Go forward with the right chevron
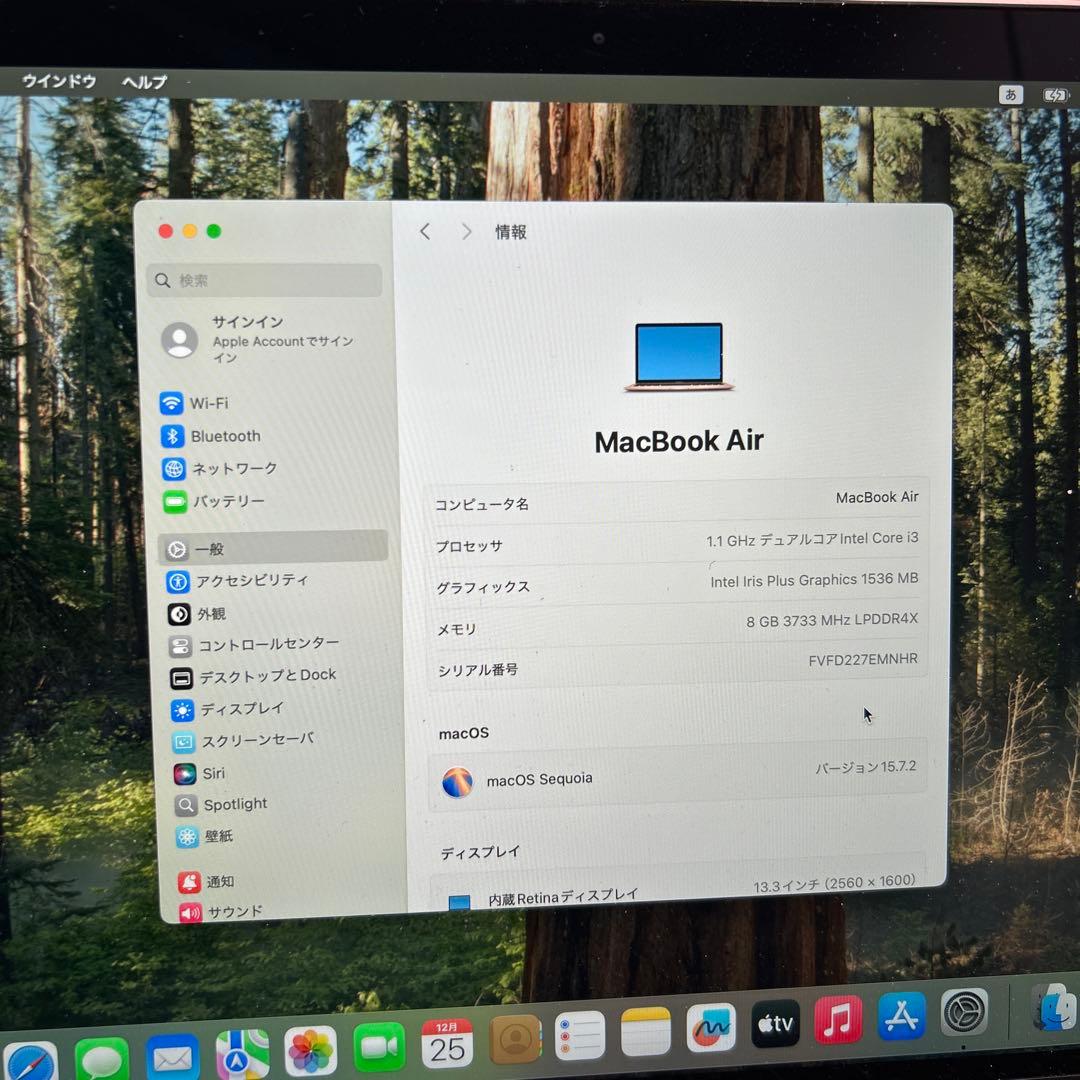Screen dimensions: 1080x1080 point(466,231)
